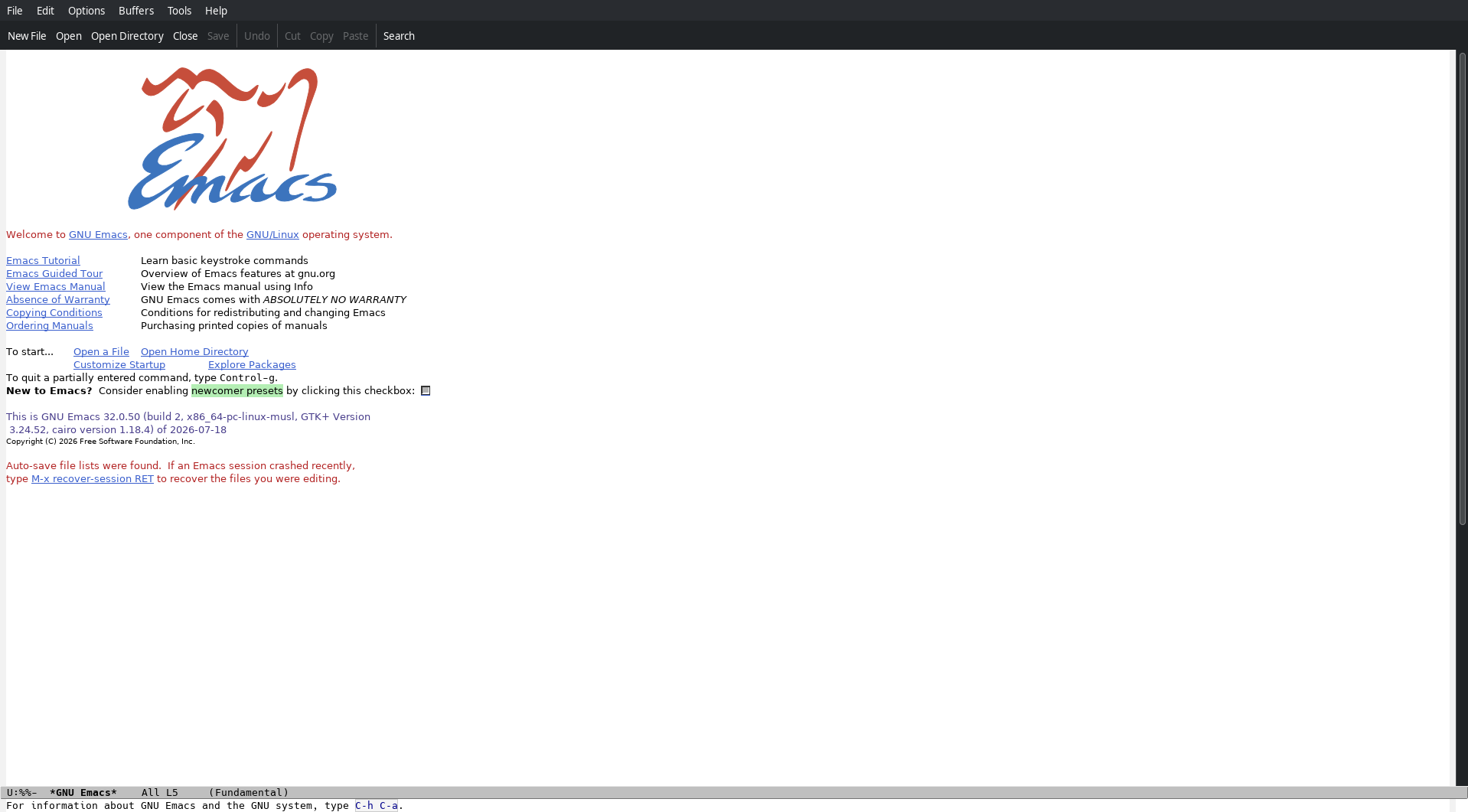The height and width of the screenshot is (812, 1468).
Task: Click the "Purchasing printed copies of manuals" text
Action: click(234, 326)
